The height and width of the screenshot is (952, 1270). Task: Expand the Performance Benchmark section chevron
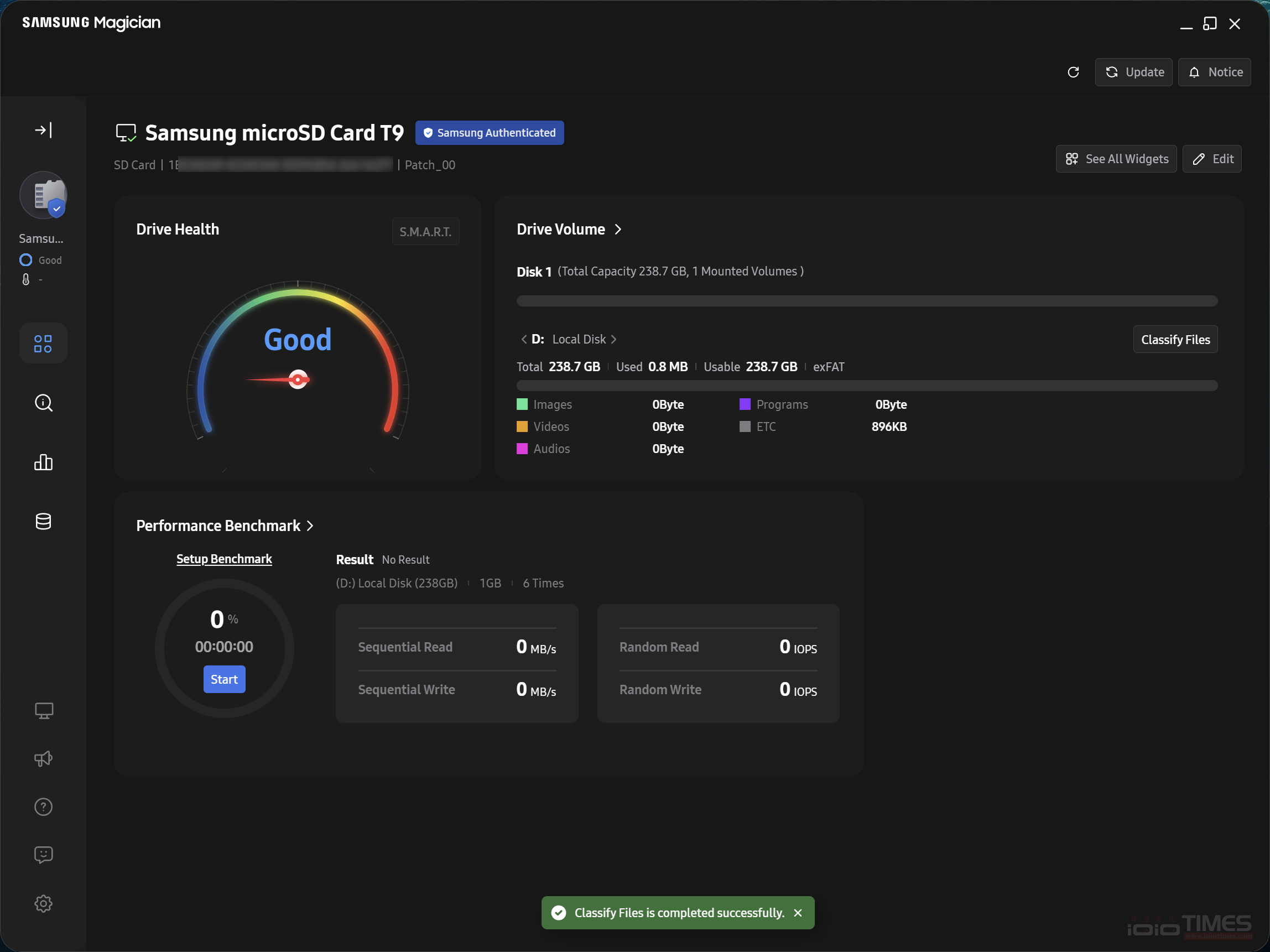[310, 526]
